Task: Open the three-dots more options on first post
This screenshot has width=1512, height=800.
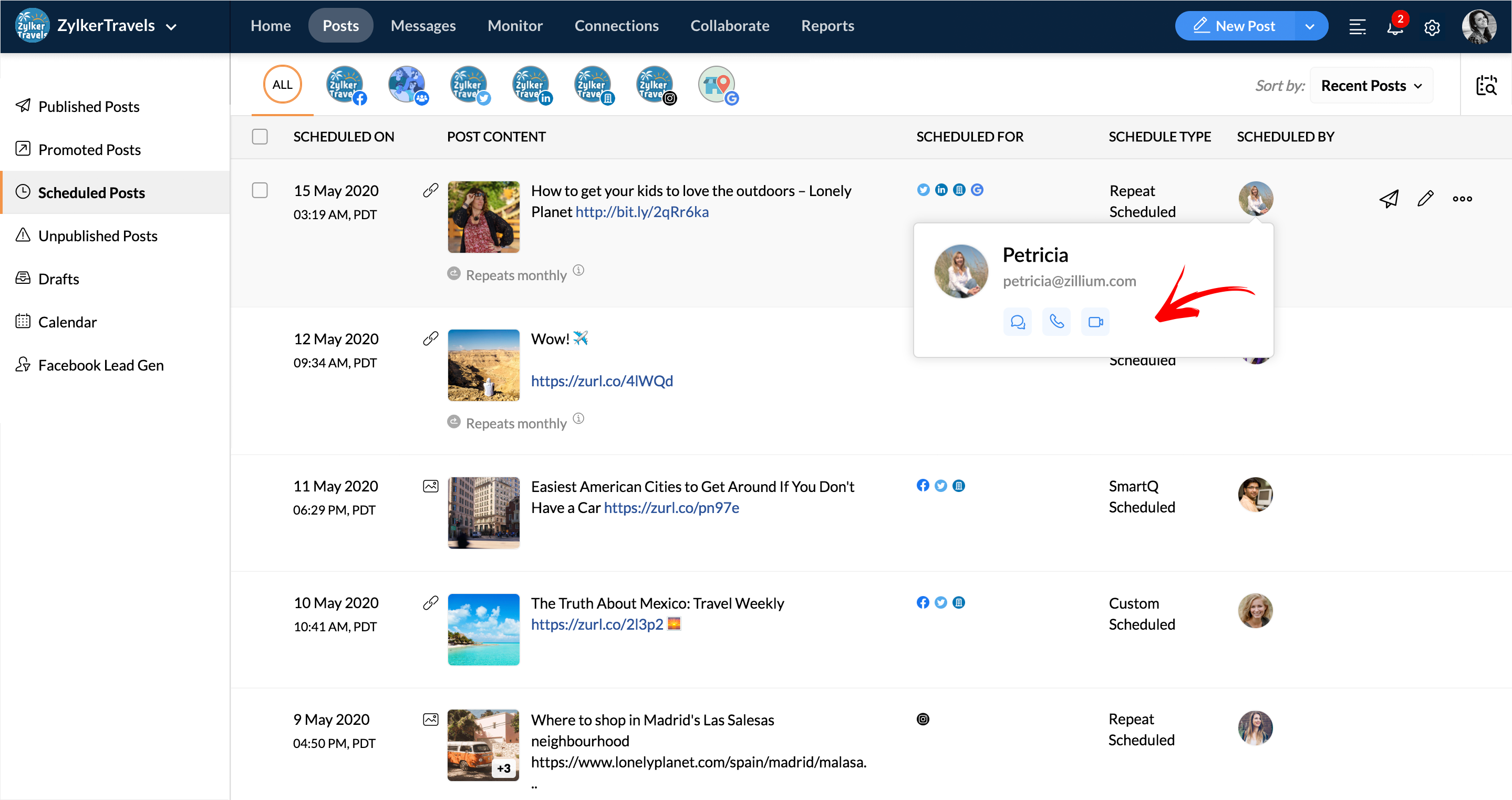Action: [1462, 199]
